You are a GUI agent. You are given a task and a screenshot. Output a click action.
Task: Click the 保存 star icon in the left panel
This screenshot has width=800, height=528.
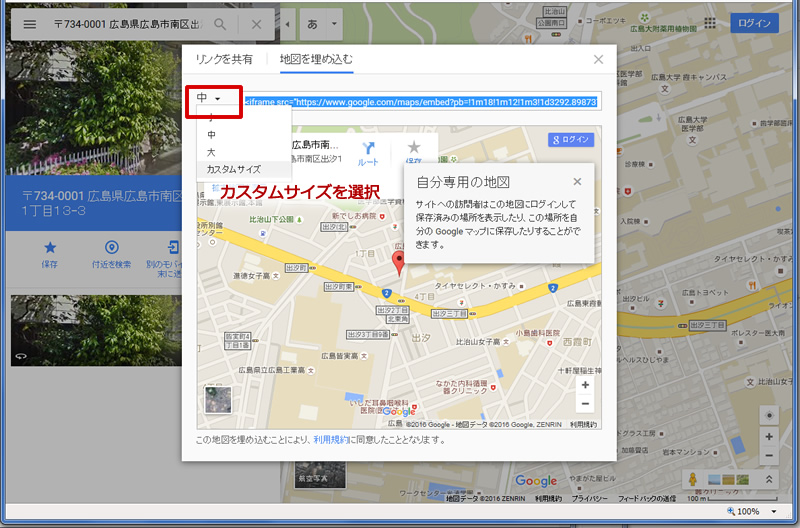coord(49,247)
